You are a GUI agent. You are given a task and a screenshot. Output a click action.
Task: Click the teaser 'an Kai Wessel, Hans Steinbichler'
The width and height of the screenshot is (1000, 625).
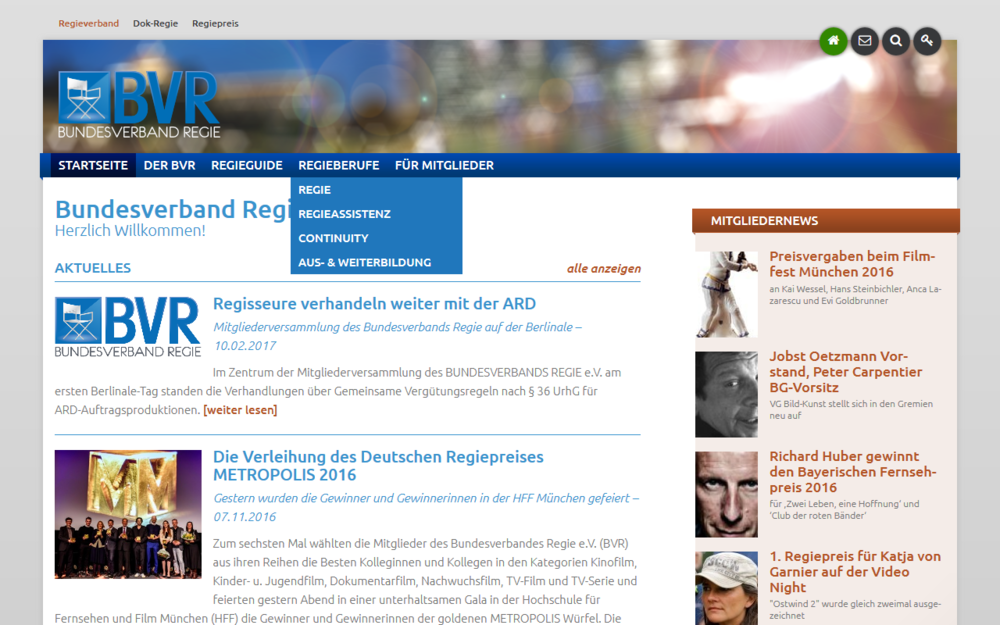coord(855,295)
